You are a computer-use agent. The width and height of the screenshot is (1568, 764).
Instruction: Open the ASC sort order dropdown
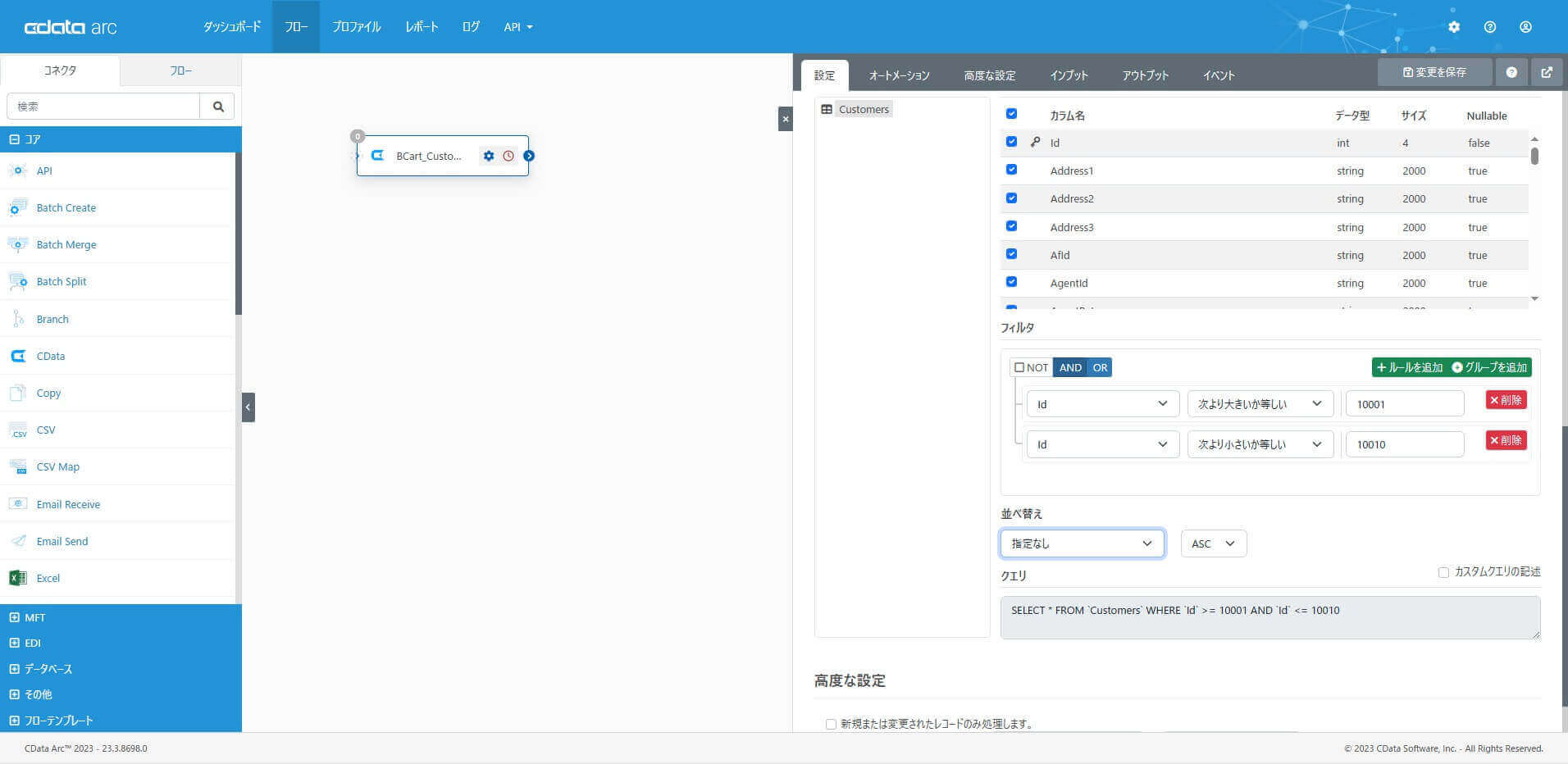click(x=1214, y=543)
